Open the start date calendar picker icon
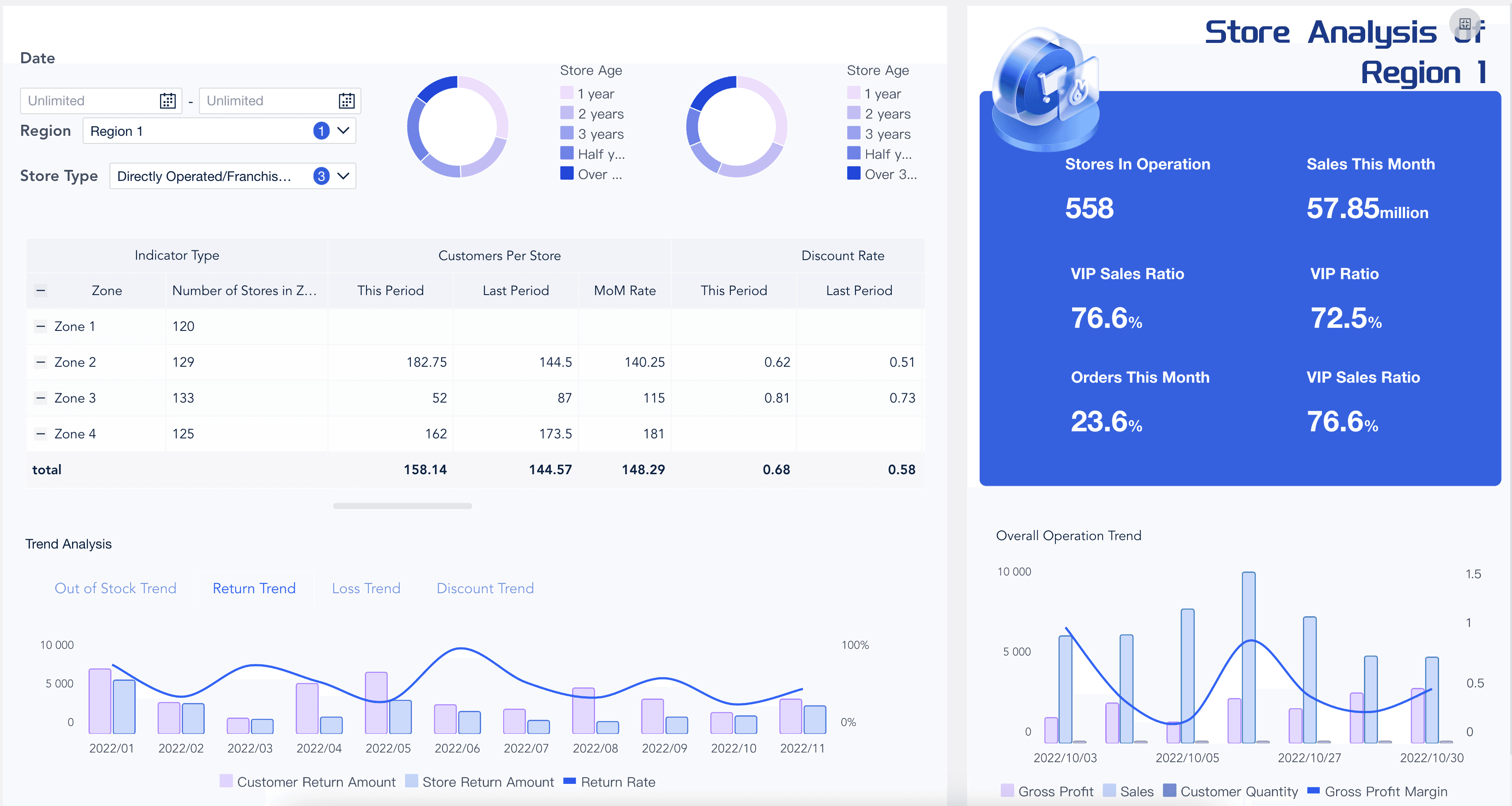1512x806 pixels. pos(167,100)
